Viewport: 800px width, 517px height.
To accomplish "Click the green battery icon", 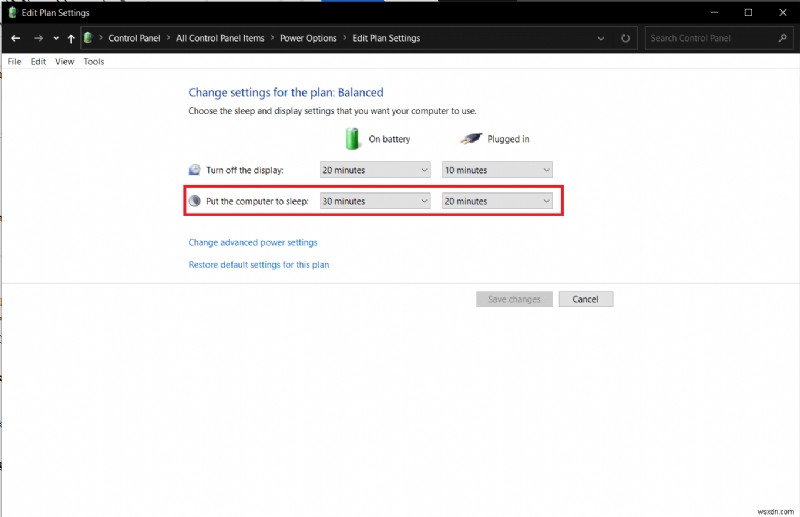I will 352,139.
